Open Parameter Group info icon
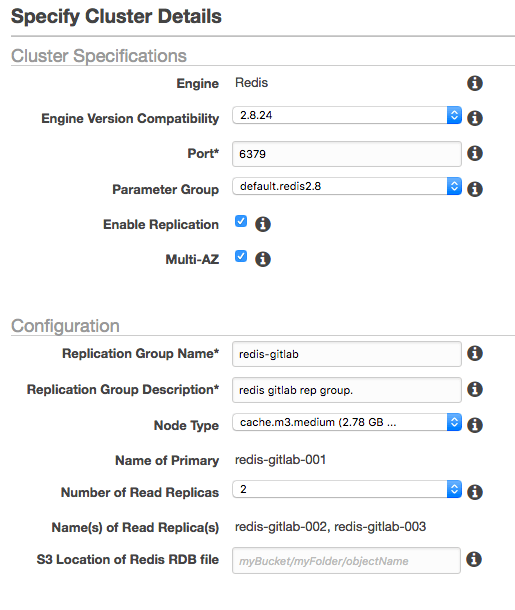 coord(475,189)
